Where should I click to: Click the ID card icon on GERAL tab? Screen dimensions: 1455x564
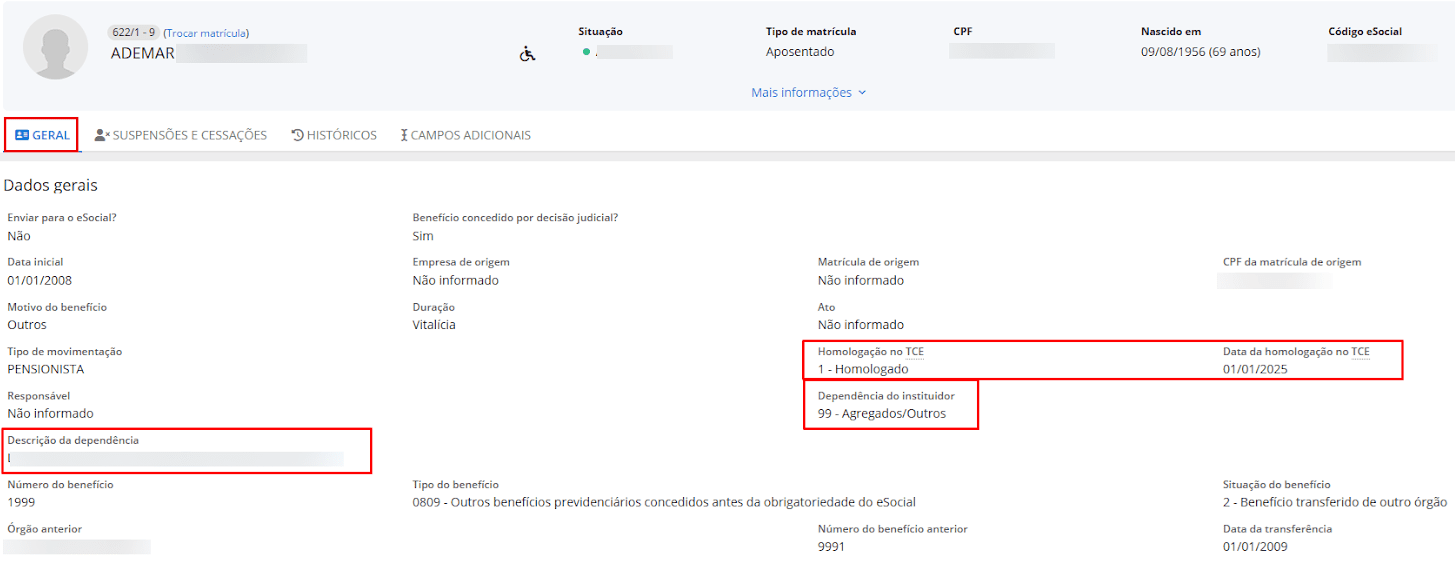pos(22,135)
